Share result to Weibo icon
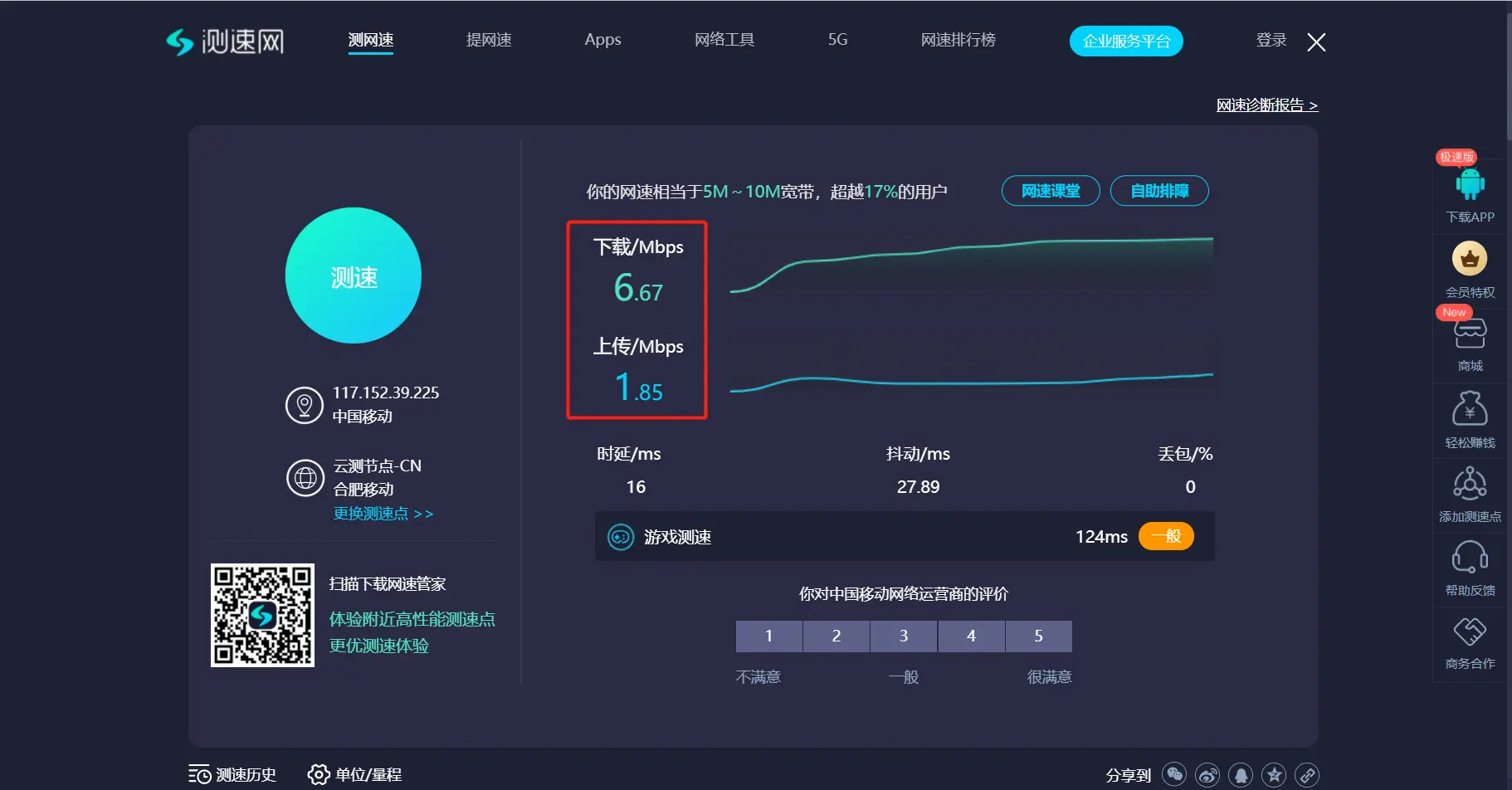1512x790 pixels. pos(1207,775)
